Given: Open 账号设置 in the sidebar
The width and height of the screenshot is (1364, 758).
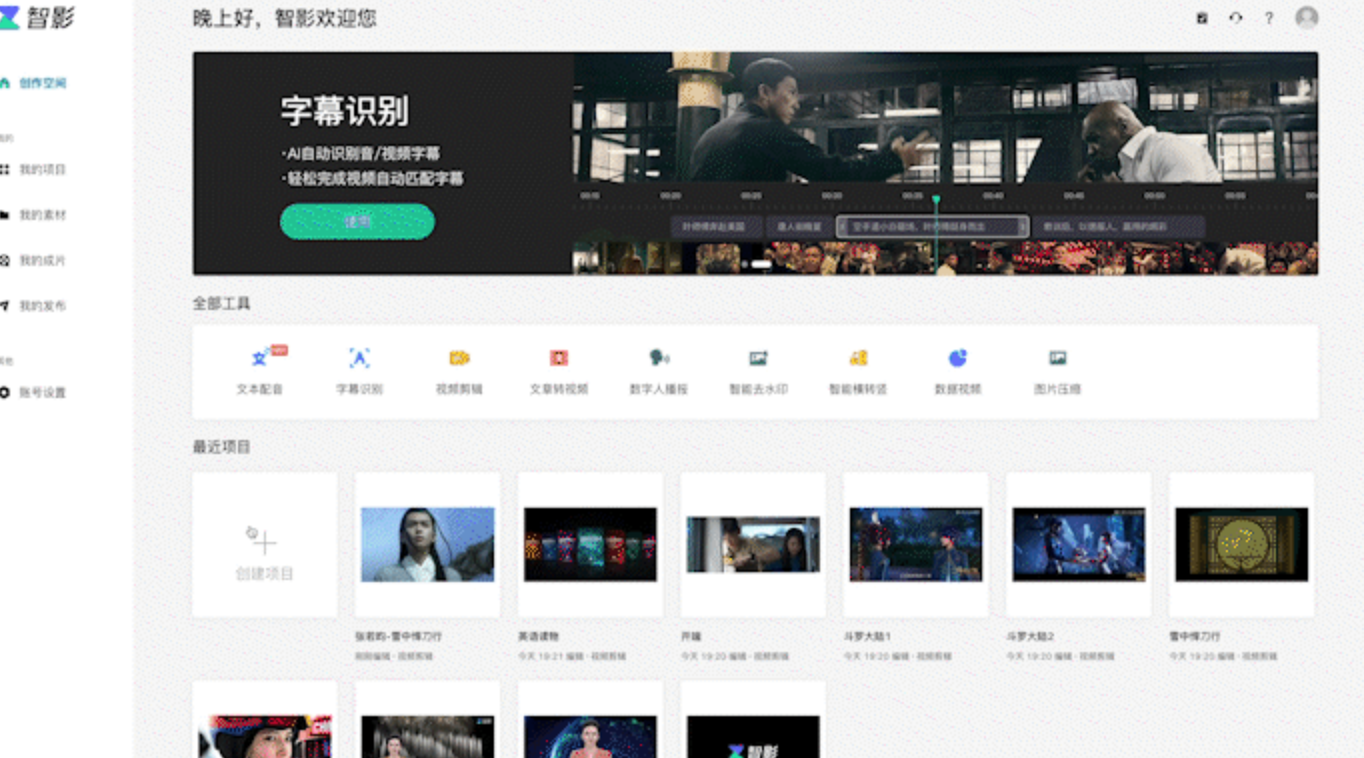Looking at the screenshot, I should pyautogui.click(x=34, y=393).
